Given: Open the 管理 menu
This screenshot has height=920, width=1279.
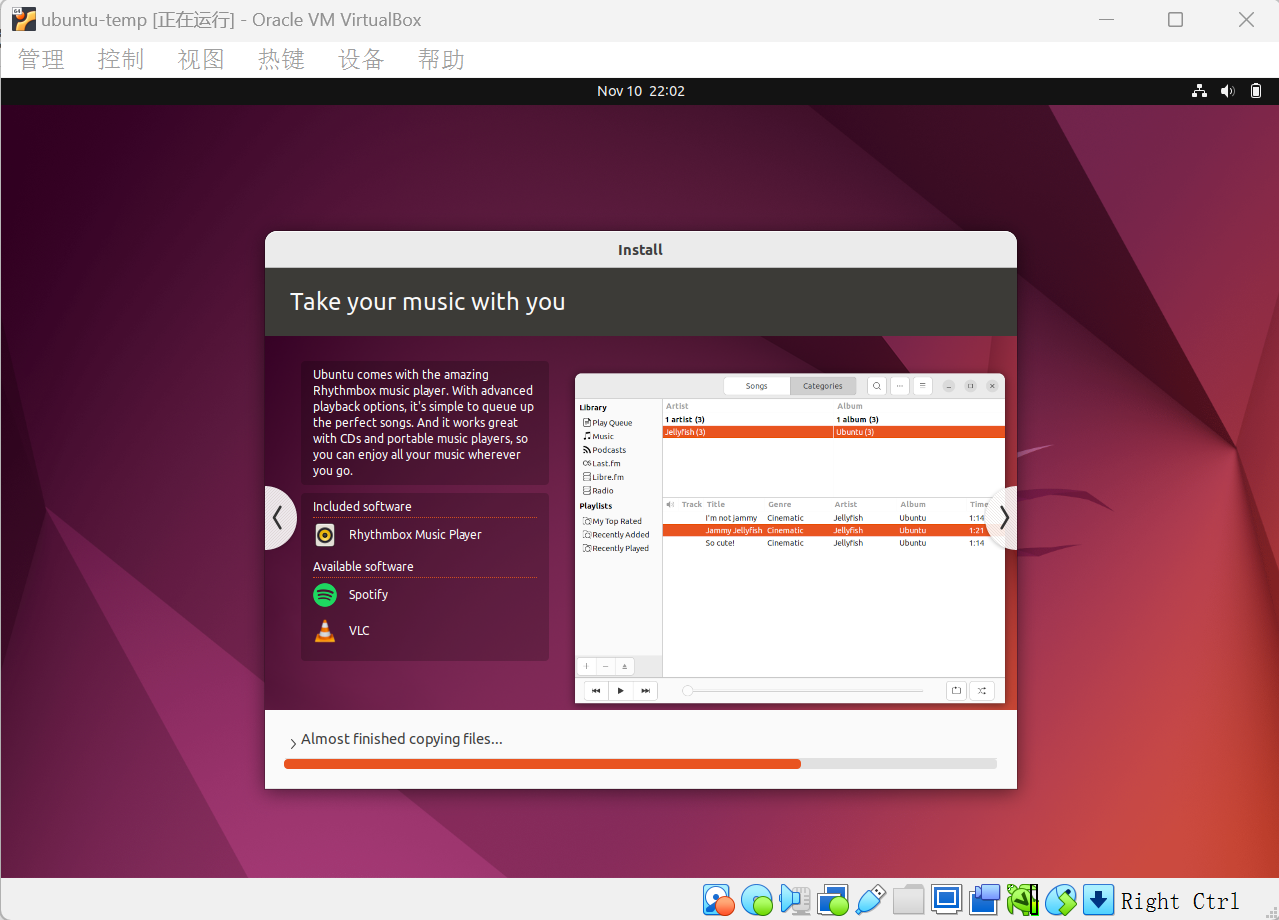Looking at the screenshot, I should coord(41,60).
